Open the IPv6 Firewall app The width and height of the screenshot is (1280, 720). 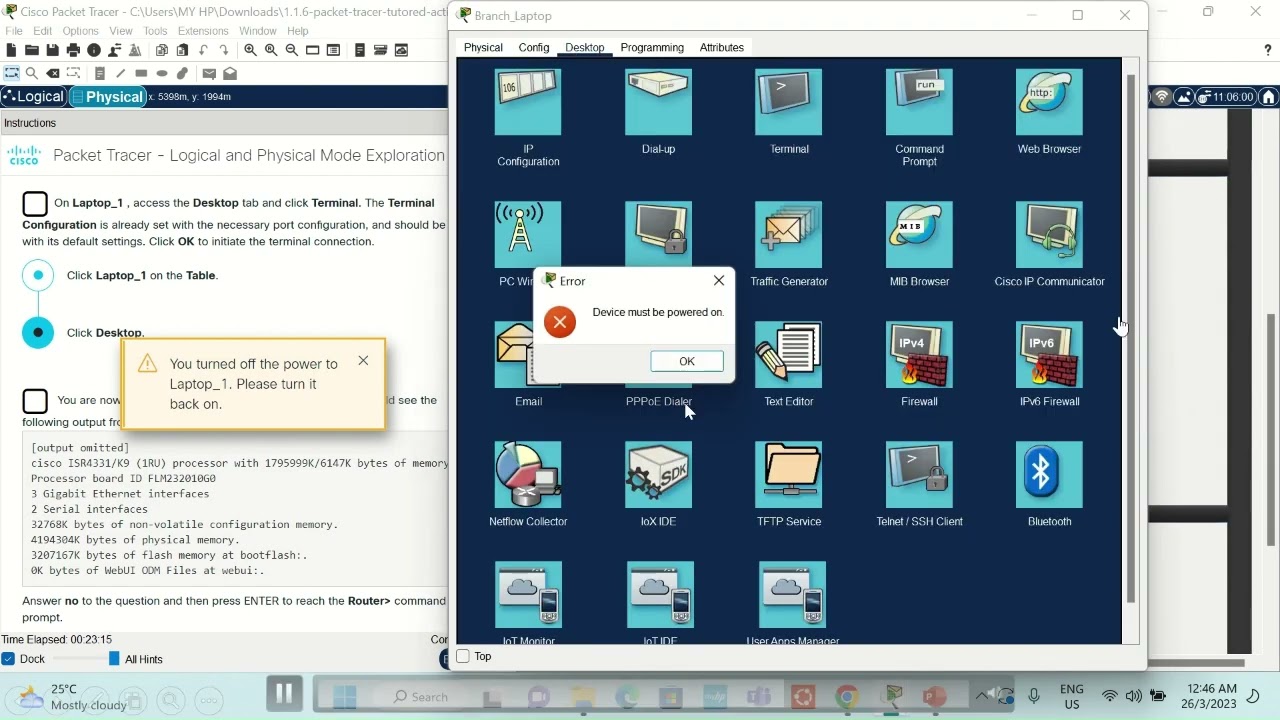click(x=1049, y=355)
